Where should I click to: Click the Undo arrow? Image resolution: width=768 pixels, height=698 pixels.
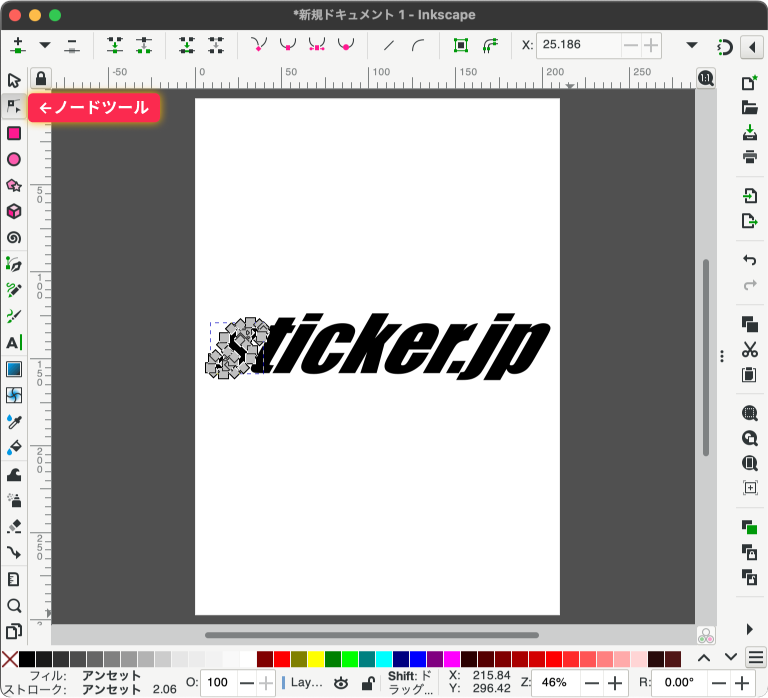(749, 260)
